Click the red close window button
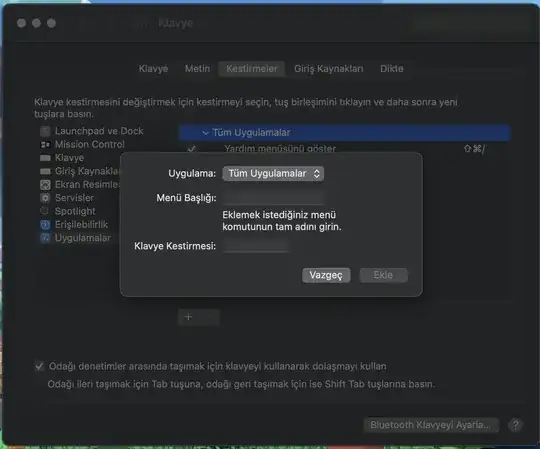 [x=21, y=23]
